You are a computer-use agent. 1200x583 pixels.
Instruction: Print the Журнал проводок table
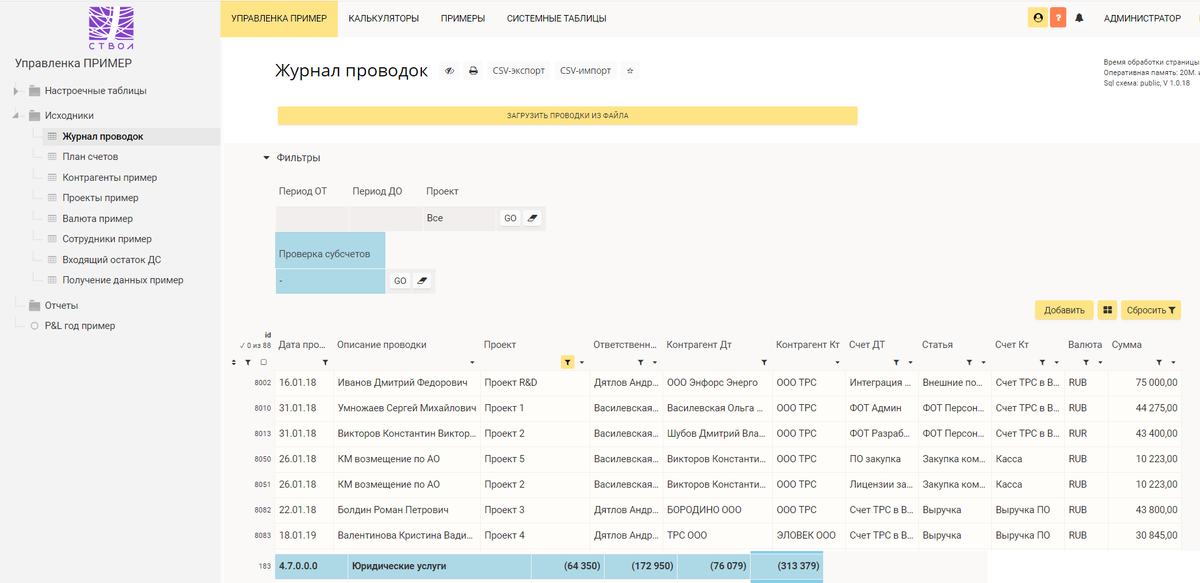click(x=473, y=71)
